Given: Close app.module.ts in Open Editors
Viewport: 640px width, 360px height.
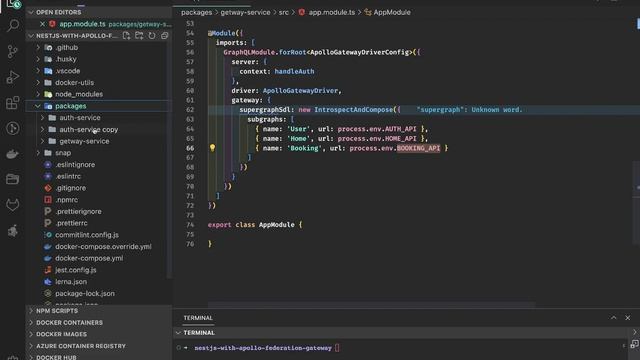Looking at the screenshot, I should click(42, 24).
